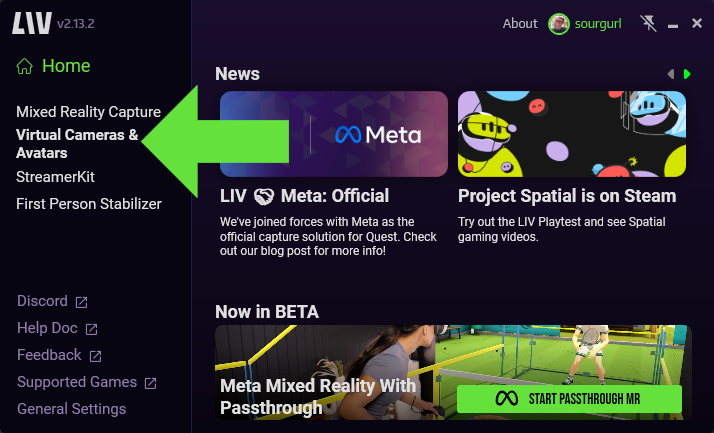Click the sourgurl username
The width and height of the screenshot is (714, 433).
598,24
